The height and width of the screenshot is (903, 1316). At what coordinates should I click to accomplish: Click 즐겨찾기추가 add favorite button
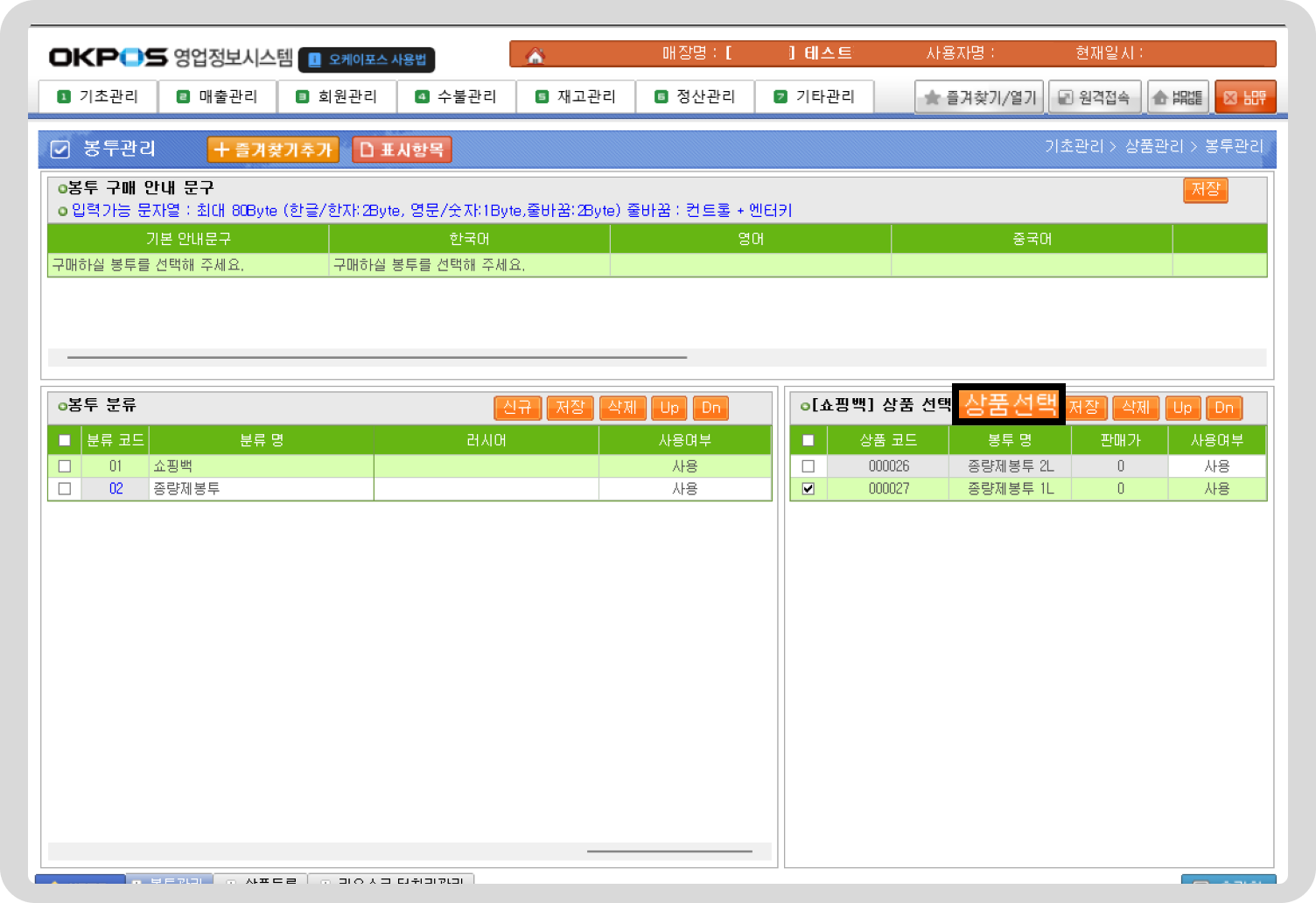tap(273, 150)
